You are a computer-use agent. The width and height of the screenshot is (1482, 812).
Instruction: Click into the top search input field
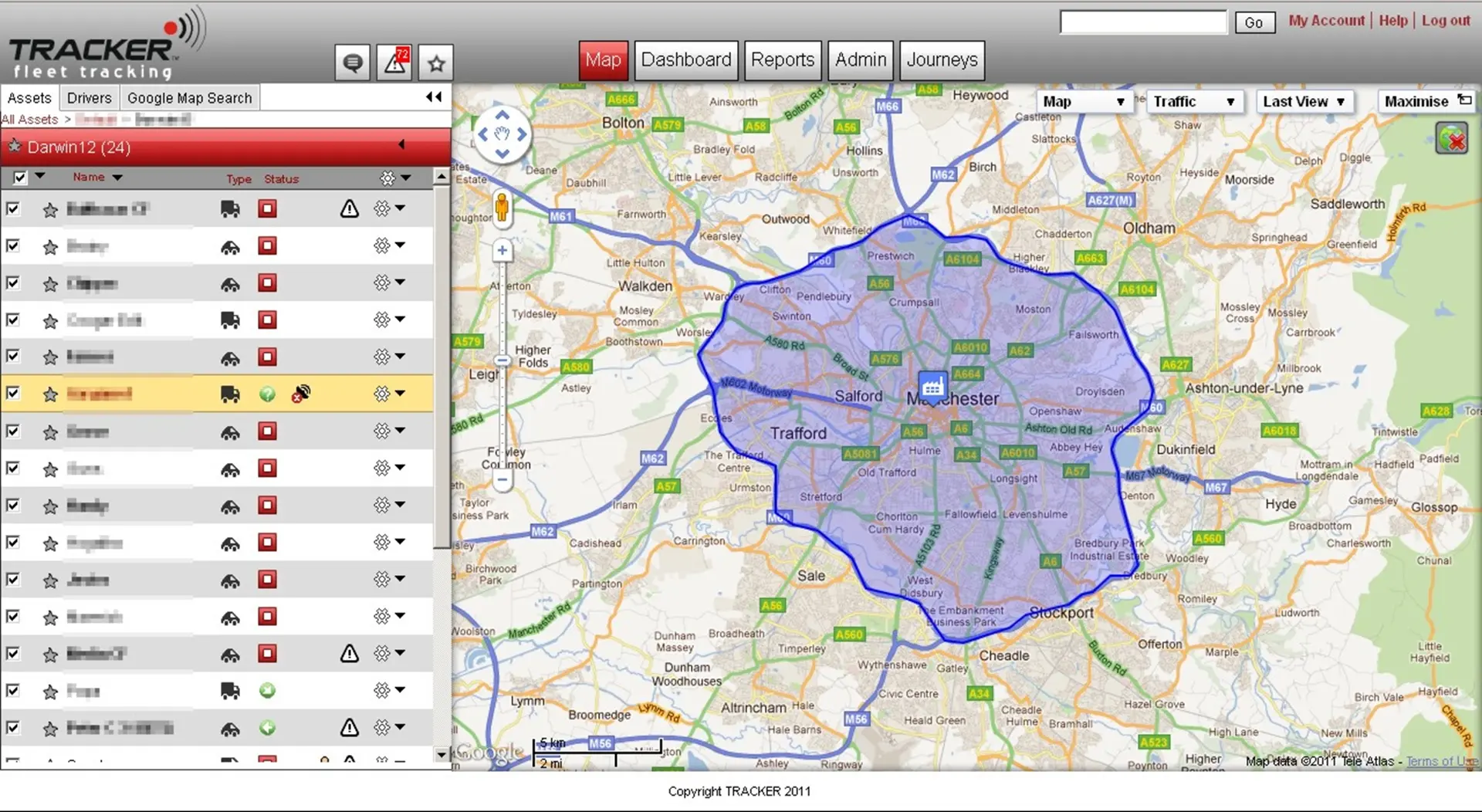tap(1143, 22)
